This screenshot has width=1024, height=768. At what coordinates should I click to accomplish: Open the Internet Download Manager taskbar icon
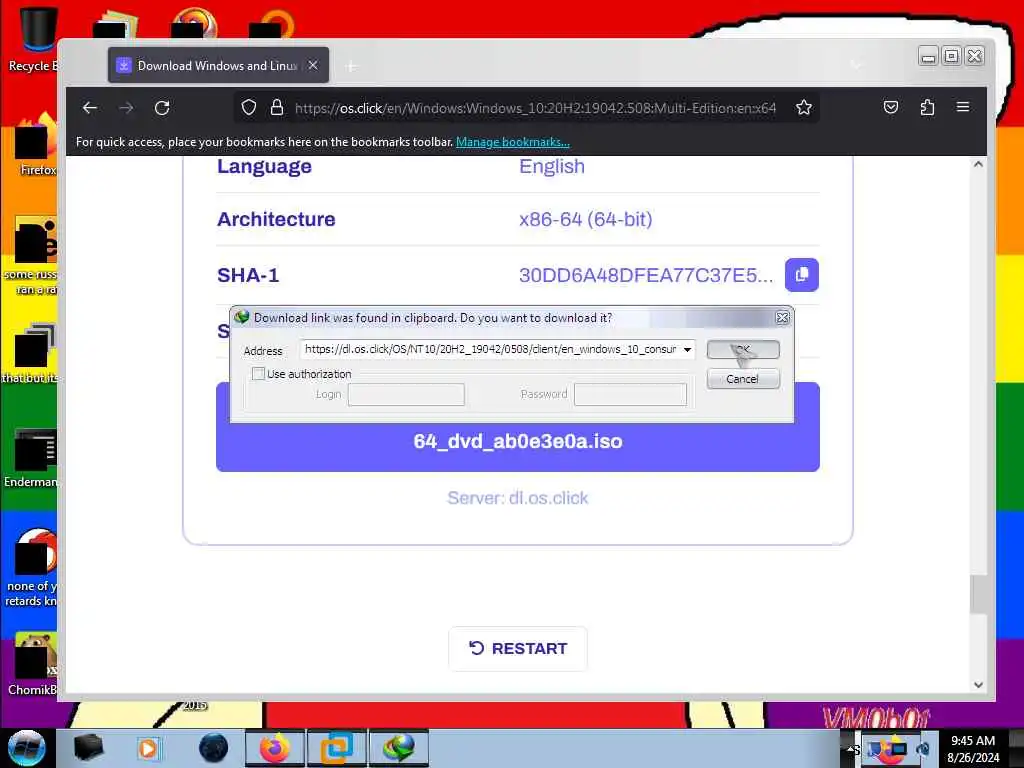click(x=398, y=748)
